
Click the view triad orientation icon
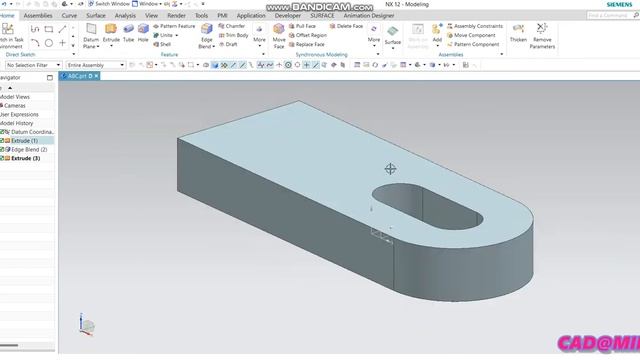(87, 324)
